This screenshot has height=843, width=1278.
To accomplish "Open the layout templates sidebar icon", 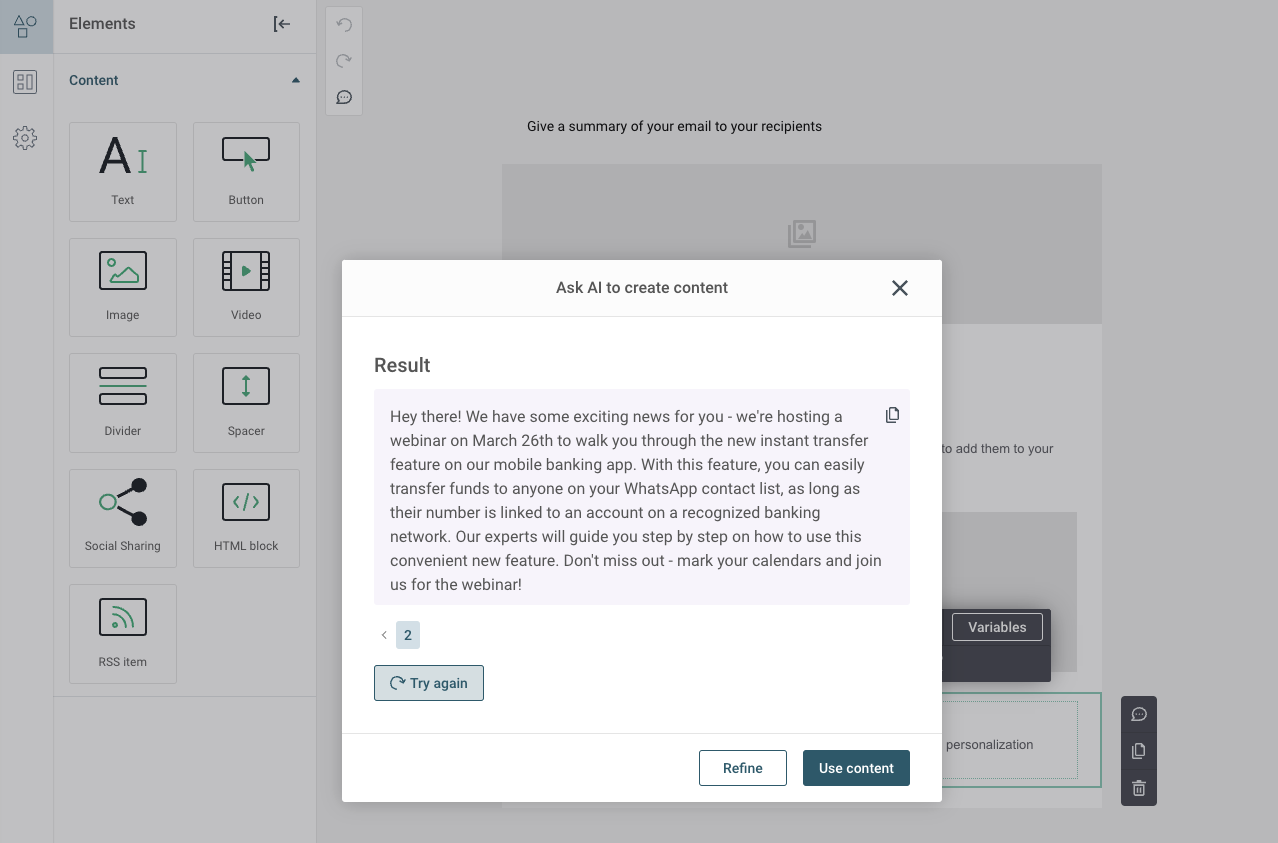I will (25, 82).
